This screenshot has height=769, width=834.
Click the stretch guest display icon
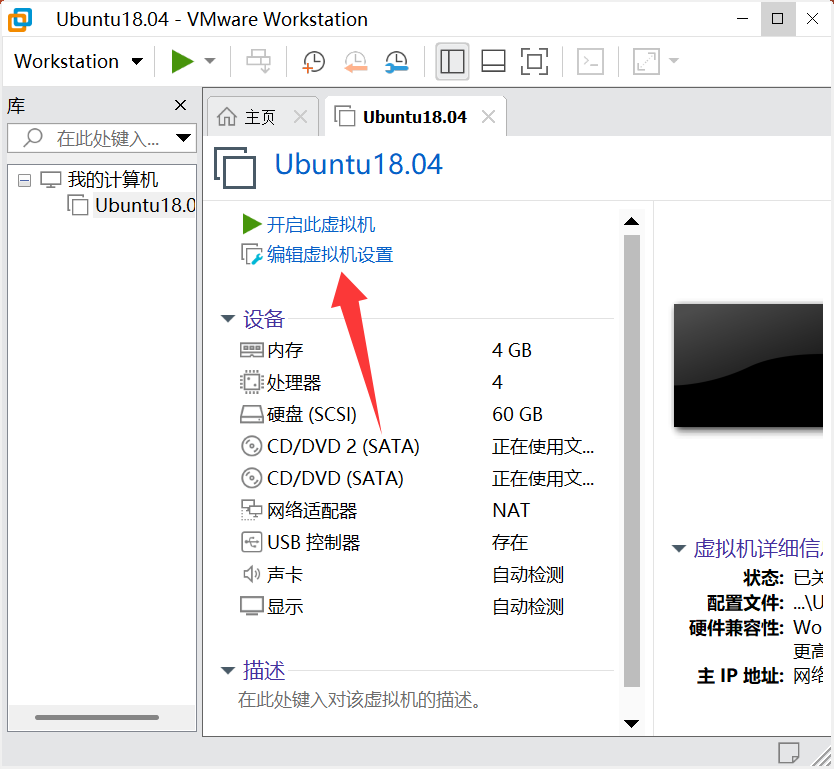(646, 61)
